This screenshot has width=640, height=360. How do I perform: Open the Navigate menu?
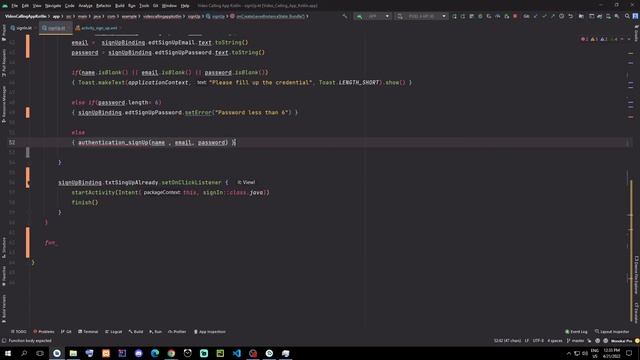click(53, 6)
